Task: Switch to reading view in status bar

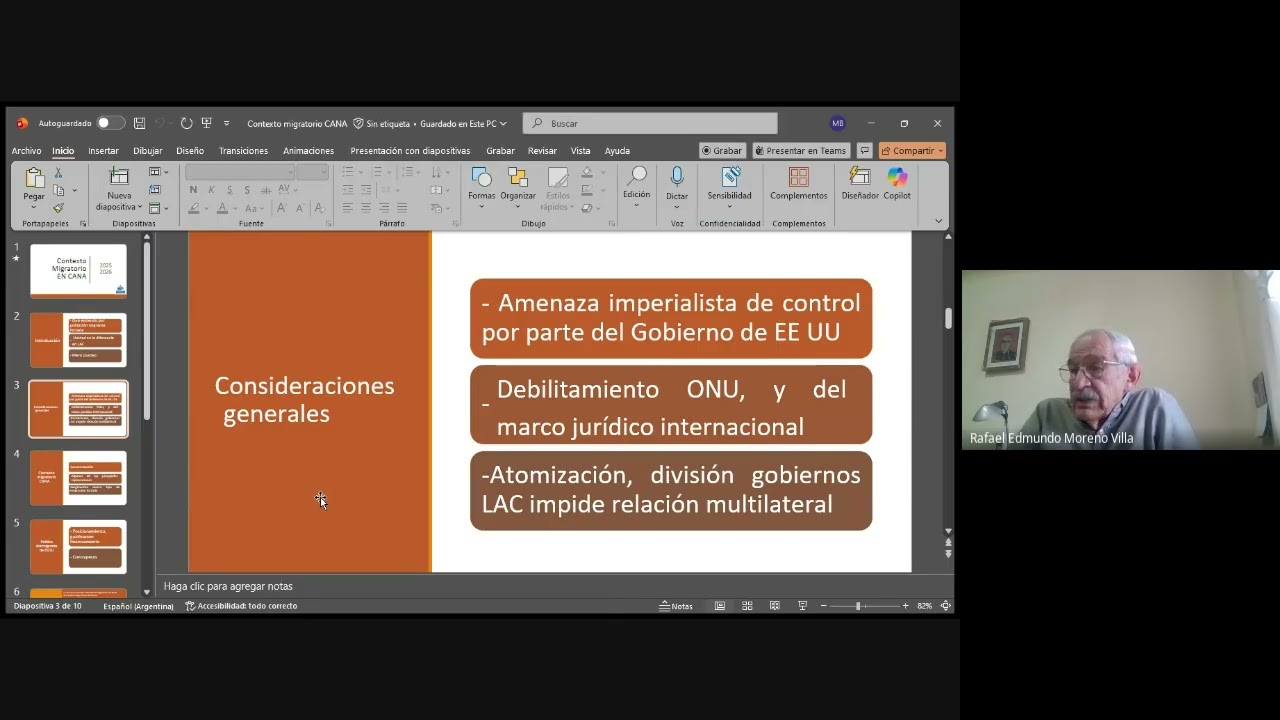Action: pos(775,606)
